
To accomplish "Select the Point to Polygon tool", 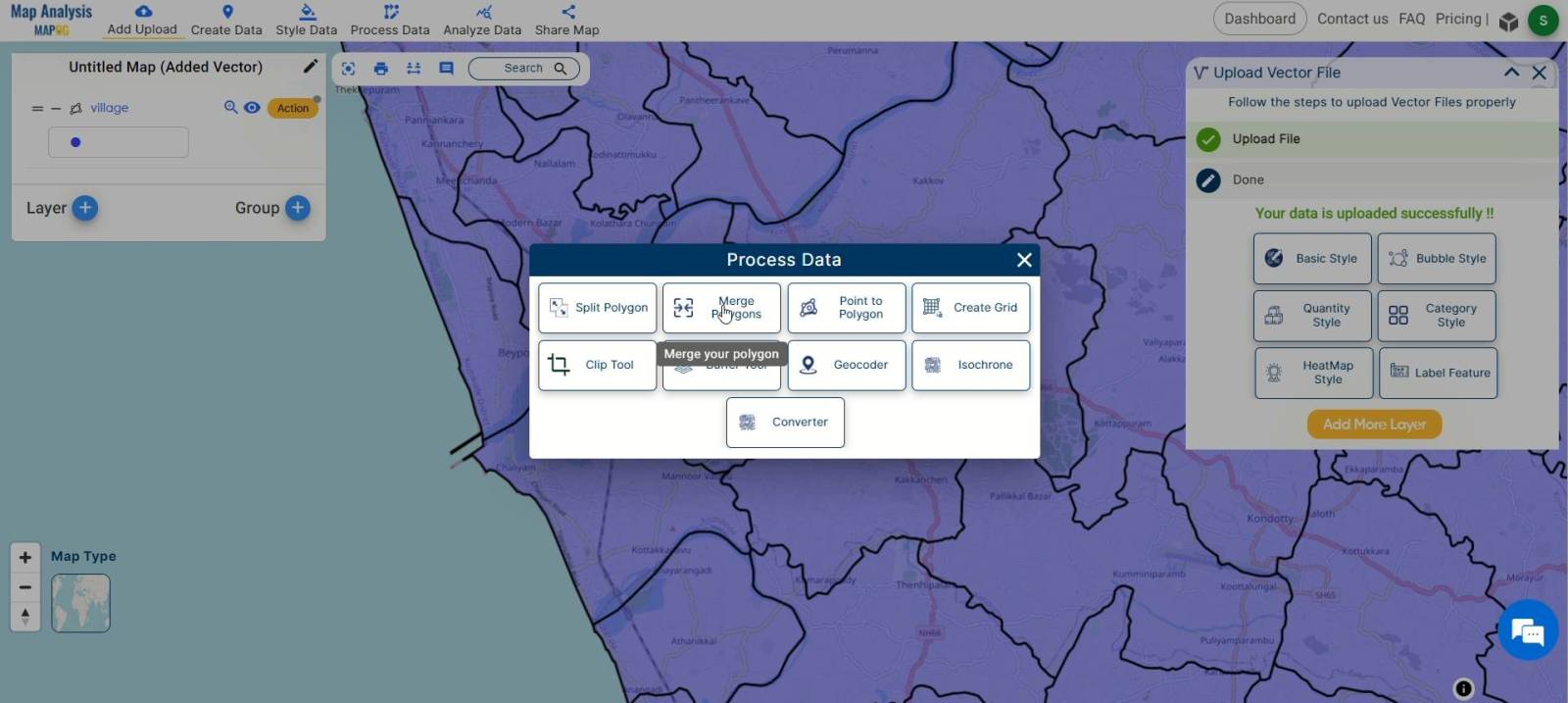I will coord(847,308).
